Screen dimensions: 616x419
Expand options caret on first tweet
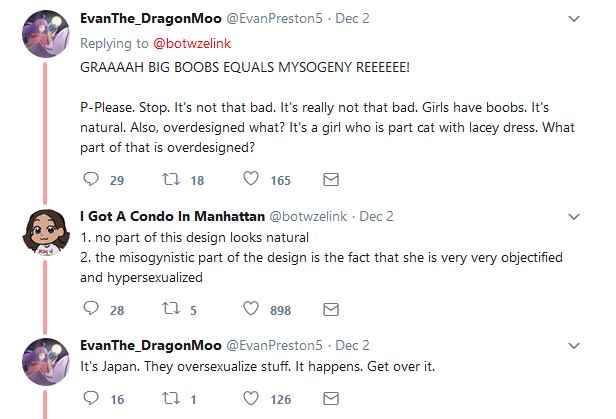click(x=573, y=18)
